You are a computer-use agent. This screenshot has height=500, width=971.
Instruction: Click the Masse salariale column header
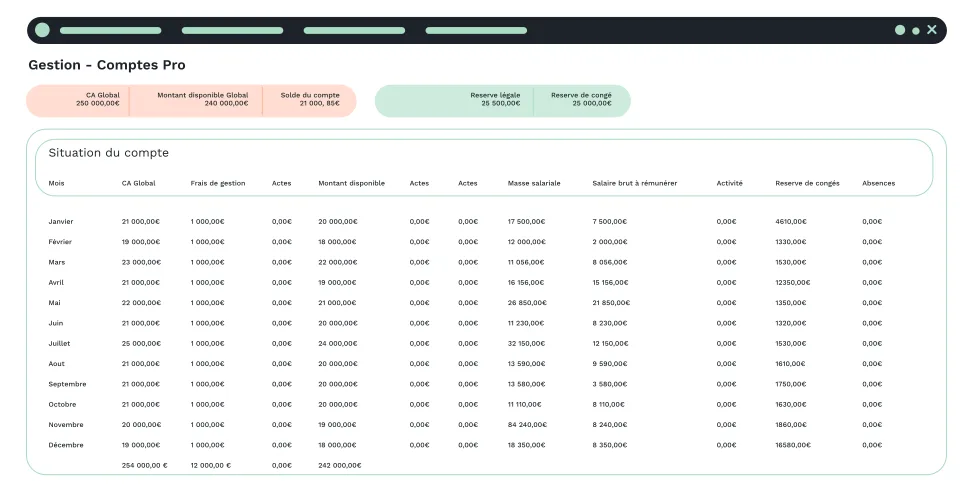tap(534, 183)
